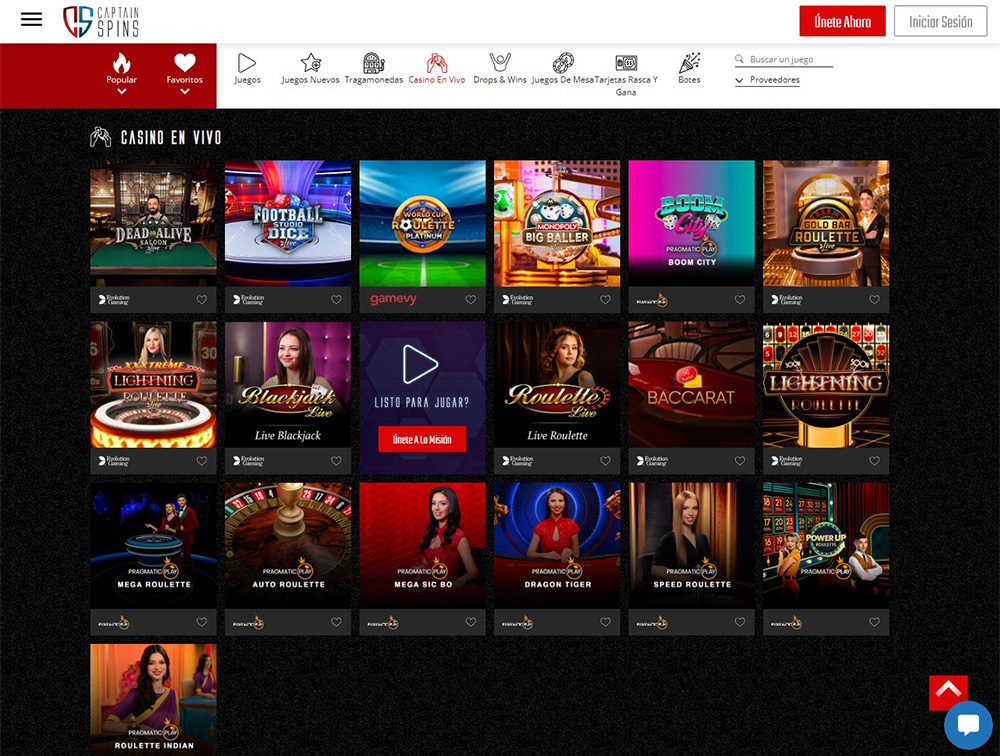Favorite World Cup Roulette Platinum game
The width and height of the screenshot is (1000, 756).
point(471,299)
